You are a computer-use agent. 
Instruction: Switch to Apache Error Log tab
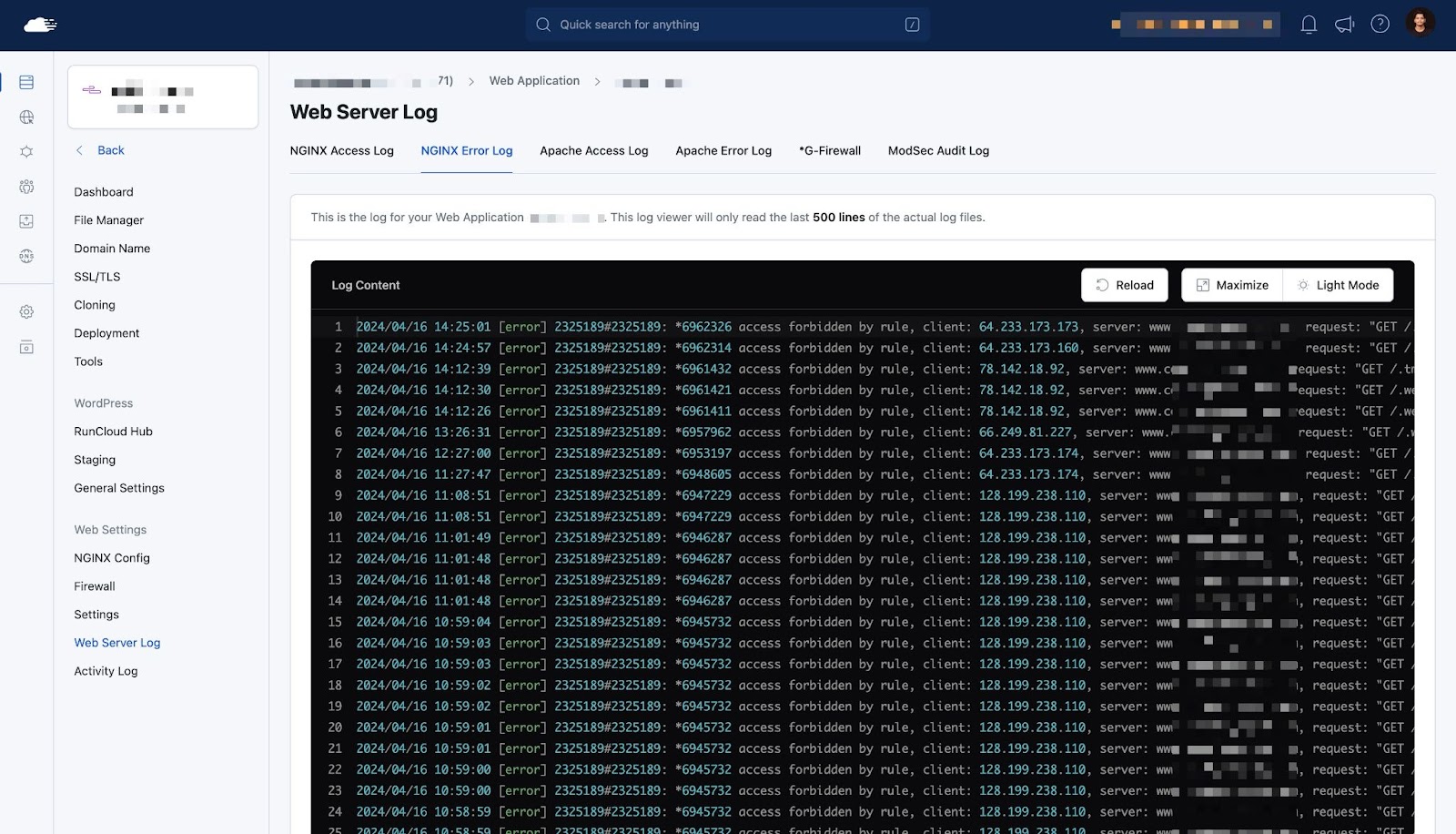click(x=723, y=151)
